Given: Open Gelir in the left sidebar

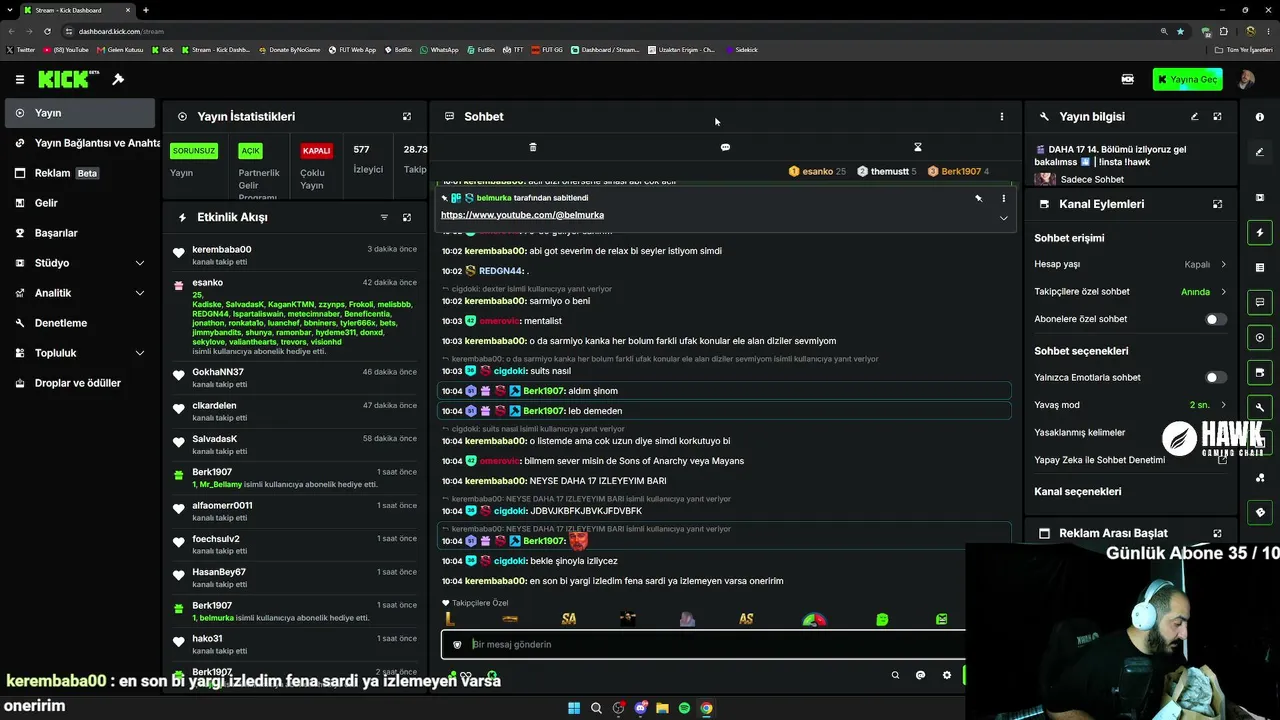Looking at the screenshot, I should [x=80, y=203].
